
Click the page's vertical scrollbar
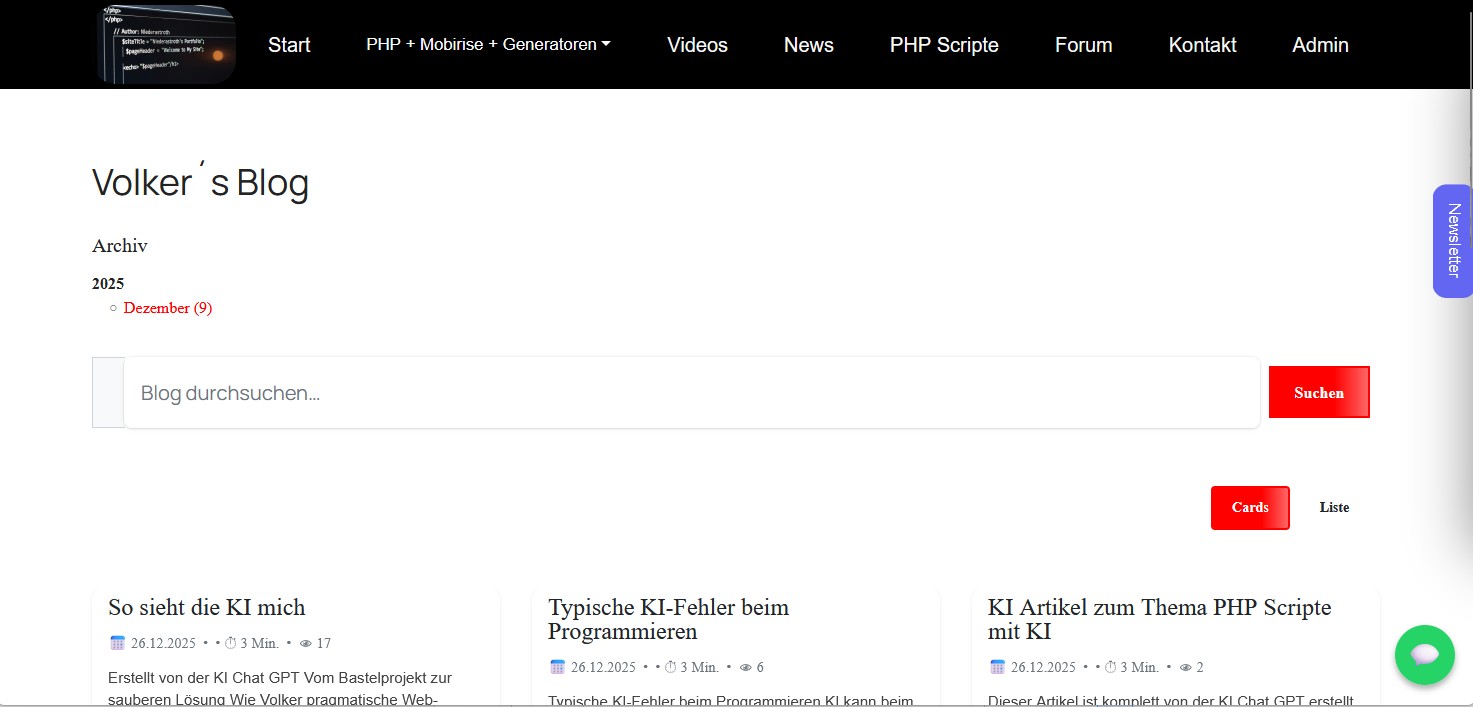pyautogui.click(x=1470, y=300)
